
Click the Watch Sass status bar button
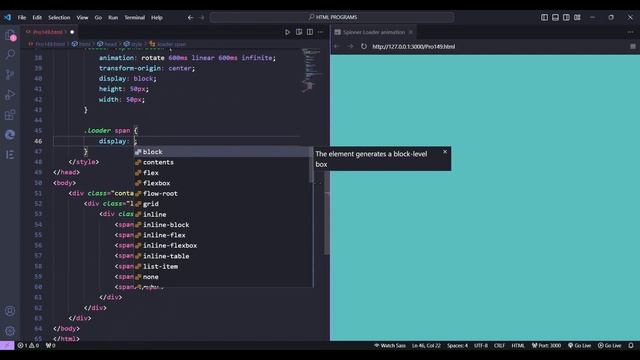(x=390, y=346)
